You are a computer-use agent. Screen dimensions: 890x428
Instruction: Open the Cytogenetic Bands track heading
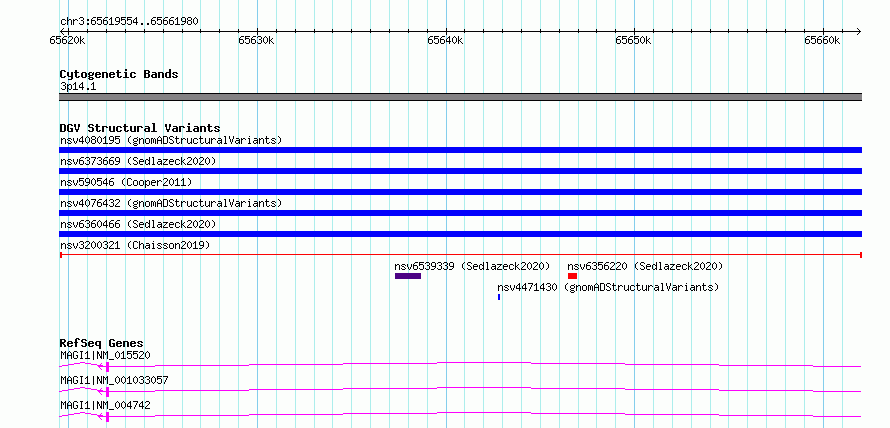pos(119,74)
